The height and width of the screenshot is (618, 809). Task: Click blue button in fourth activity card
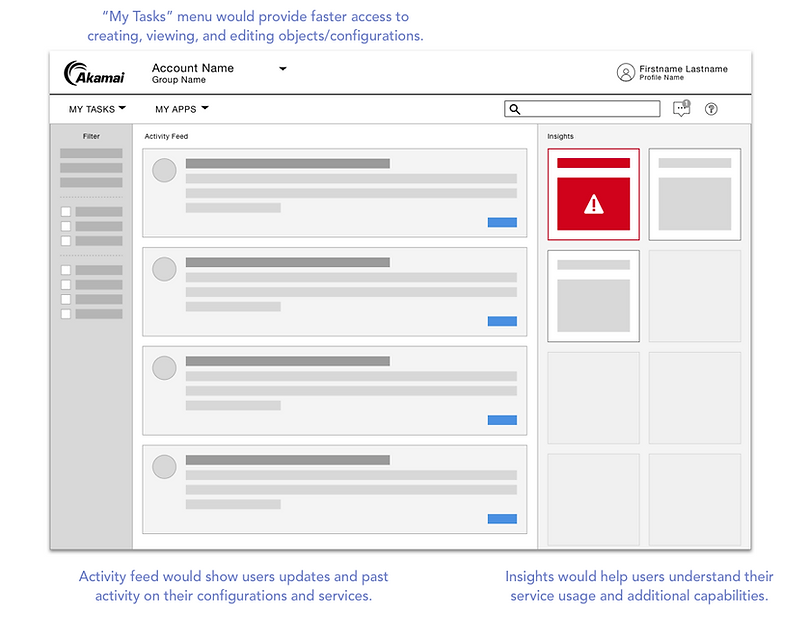click(x=502, y=519)
